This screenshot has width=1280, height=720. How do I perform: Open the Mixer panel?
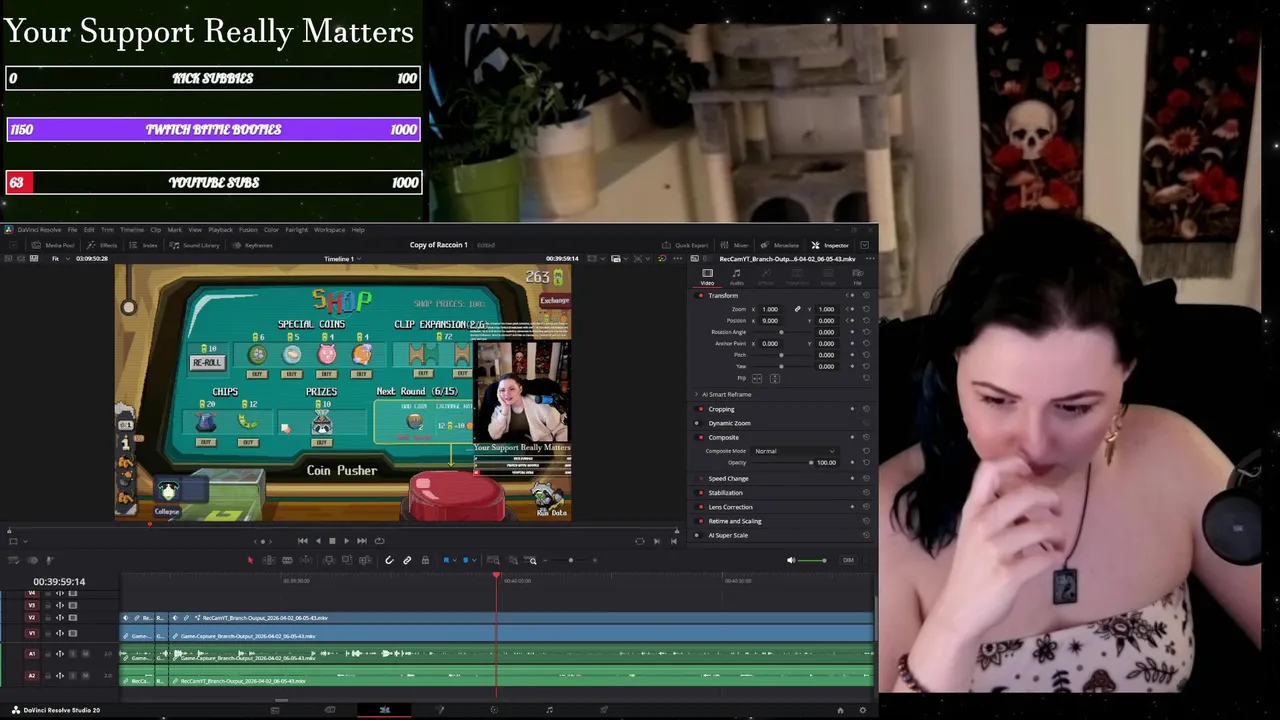[x=736, y=245]
